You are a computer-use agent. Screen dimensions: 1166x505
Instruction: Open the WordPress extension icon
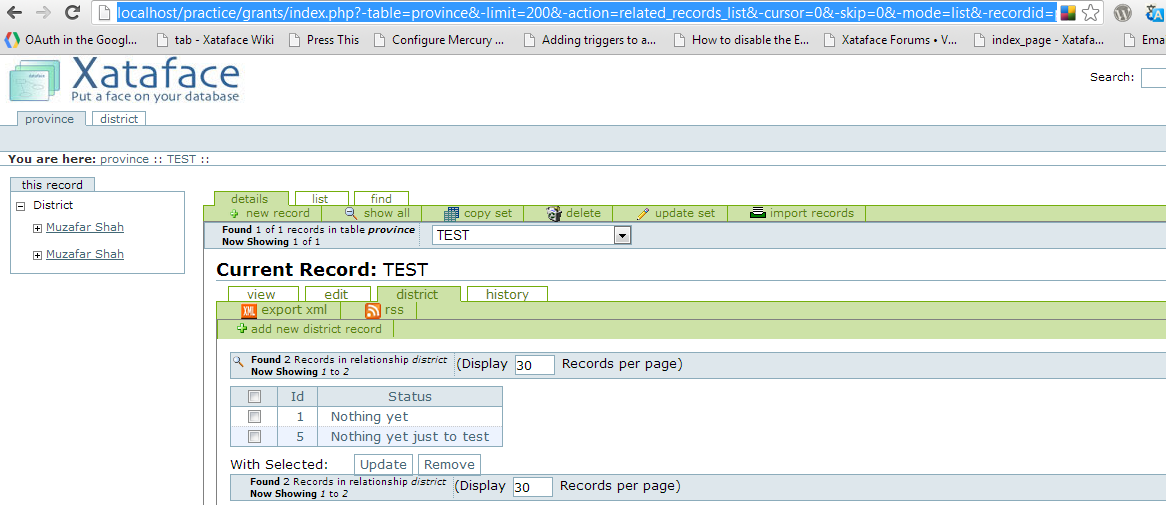coord(1122,13)
